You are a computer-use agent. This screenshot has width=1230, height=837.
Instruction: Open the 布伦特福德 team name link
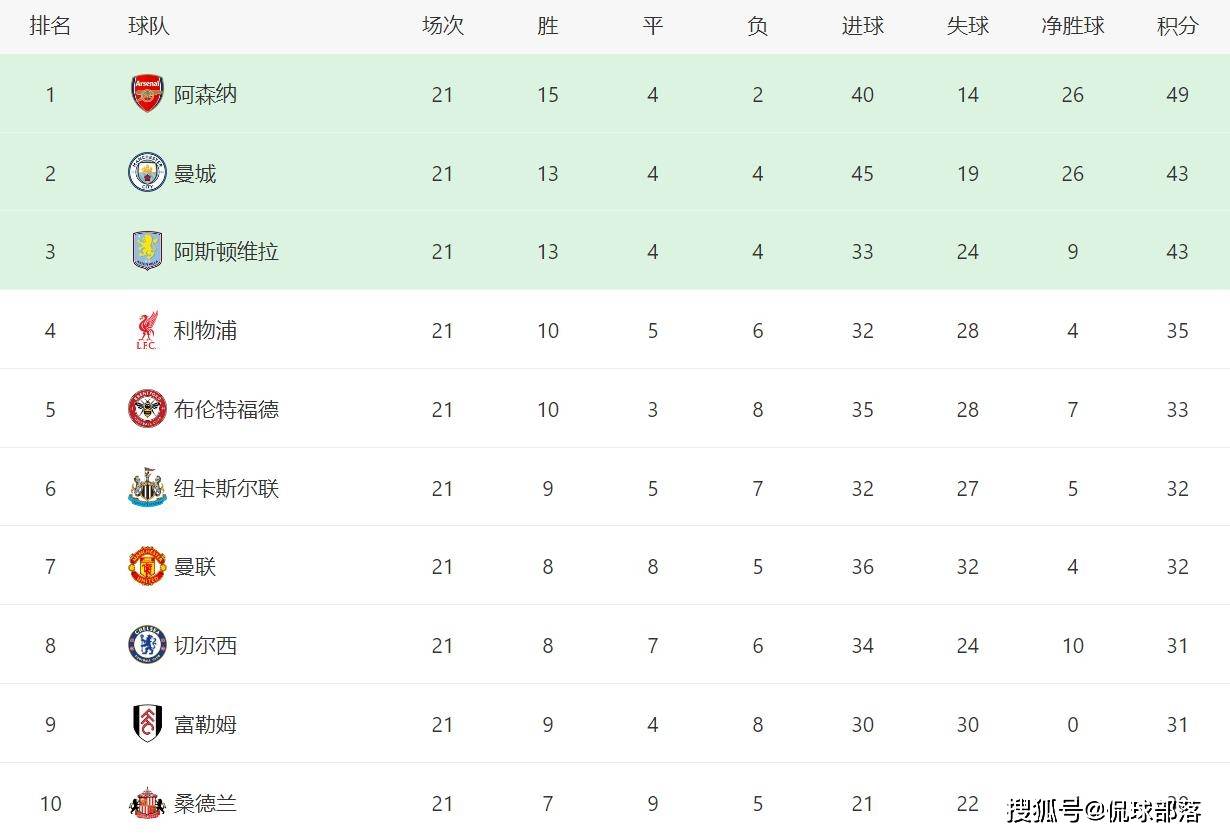point(226,409)
